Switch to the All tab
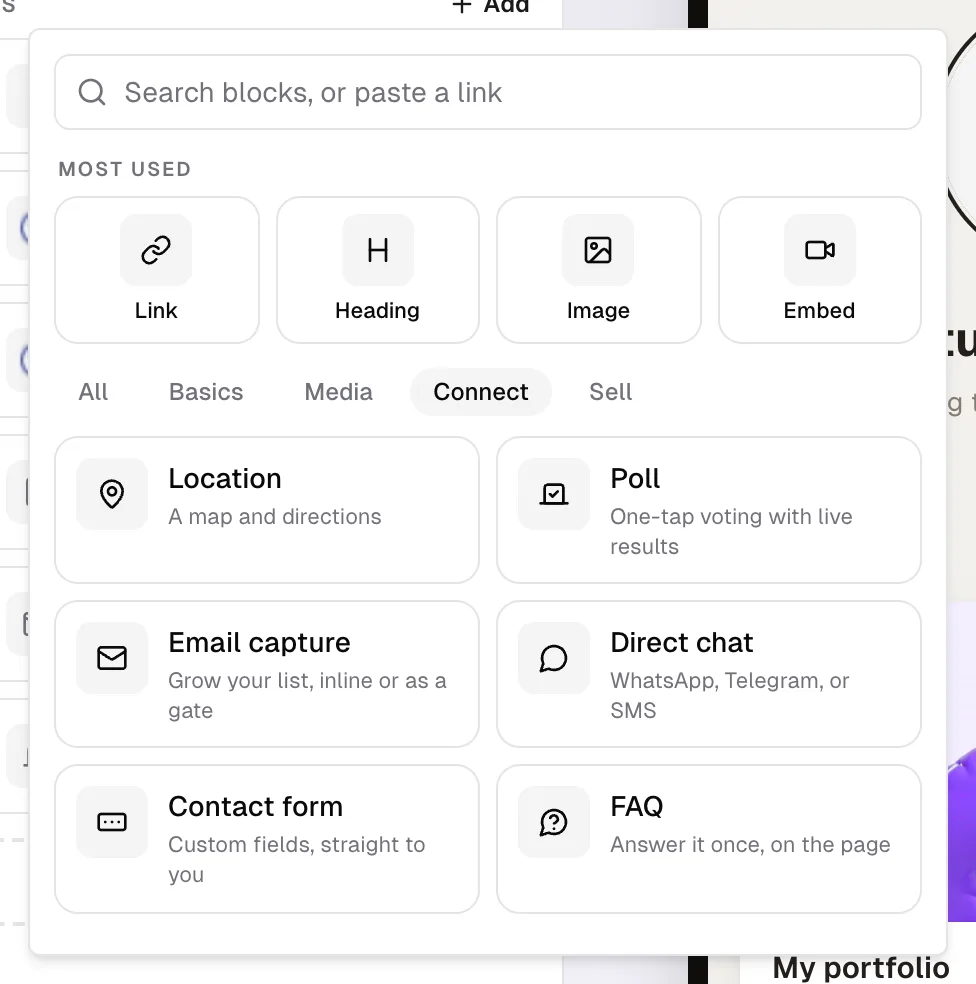Image resolution: width=976 pixels, height=984 pixels. [93, 392]
